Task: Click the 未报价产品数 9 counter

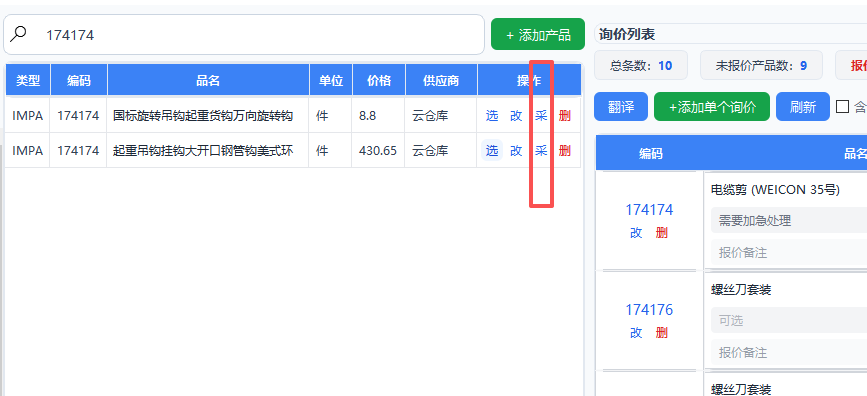Action: click(761, 65)
